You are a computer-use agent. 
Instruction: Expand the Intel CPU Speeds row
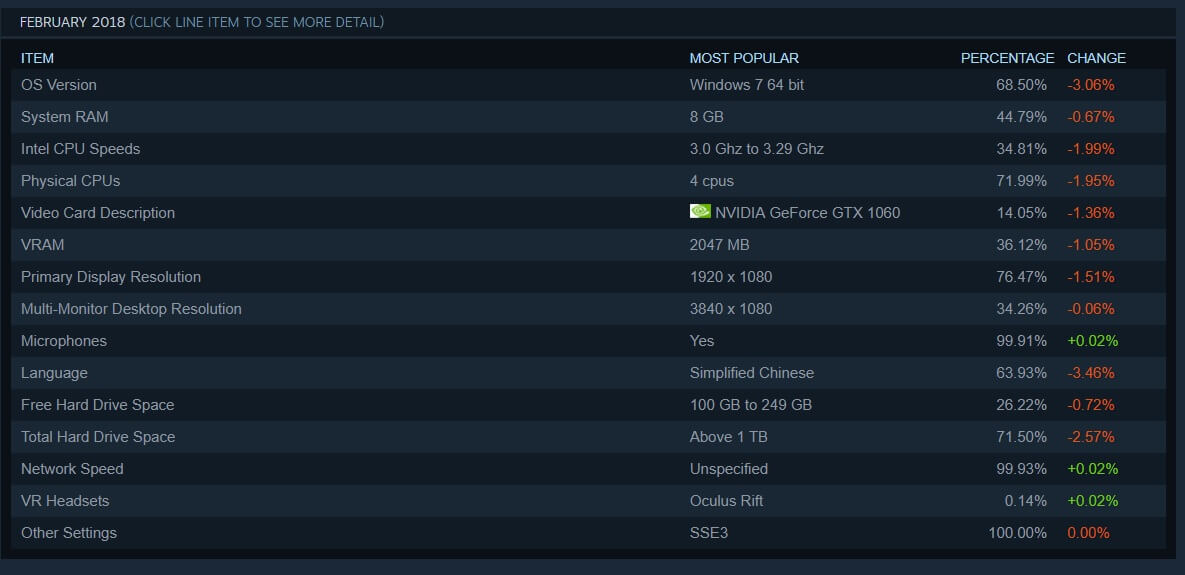pyautogui.click(x=80, y=149)
